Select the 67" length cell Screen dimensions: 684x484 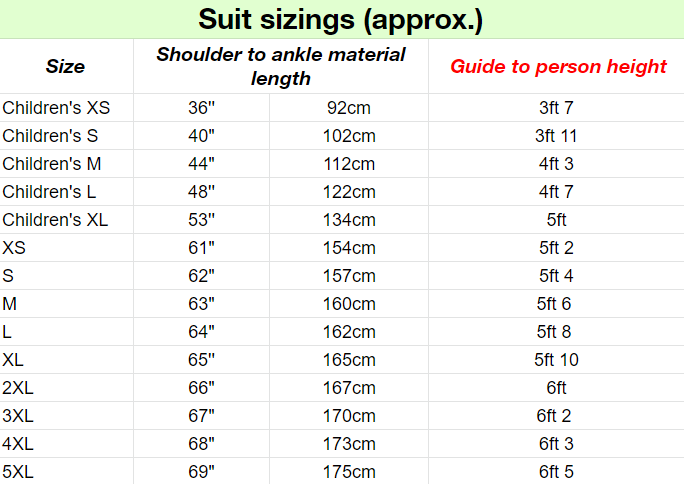click(202, 416)
